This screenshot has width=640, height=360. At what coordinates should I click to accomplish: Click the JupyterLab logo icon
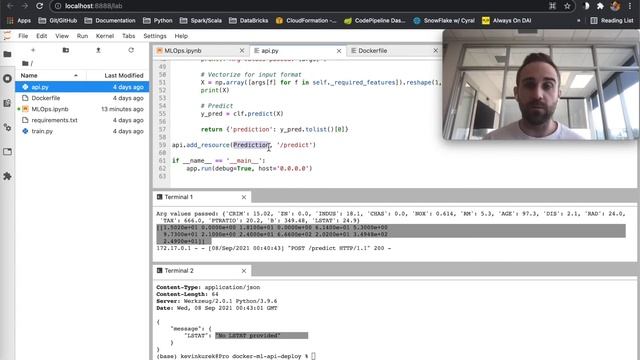[7, 36]
